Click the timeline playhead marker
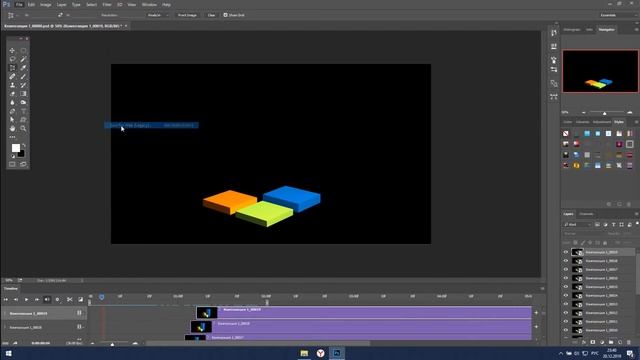 102,297
